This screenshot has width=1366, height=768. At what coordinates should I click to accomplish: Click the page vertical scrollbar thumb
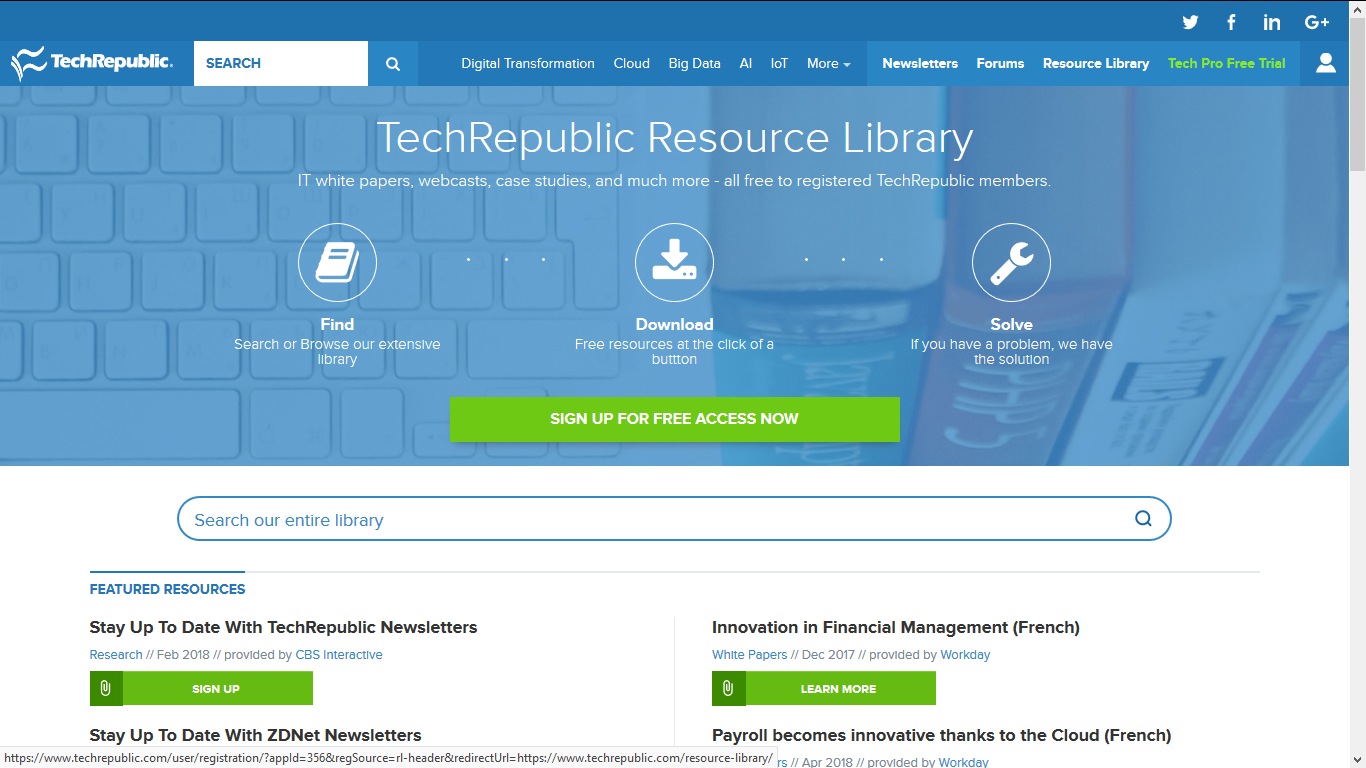(1357, 90)
